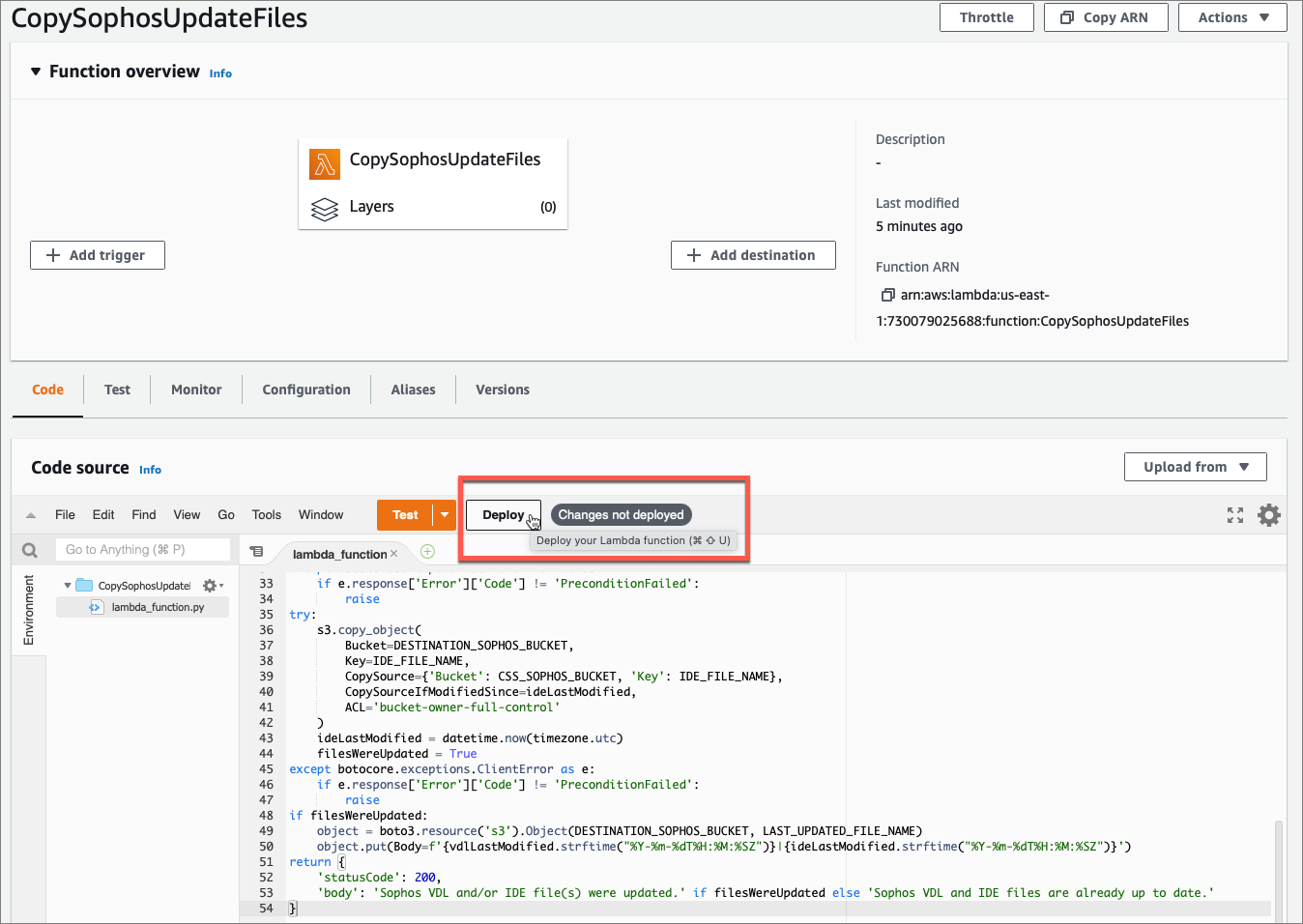
Task: Click the Throttle button
Action: coord(986,17)
